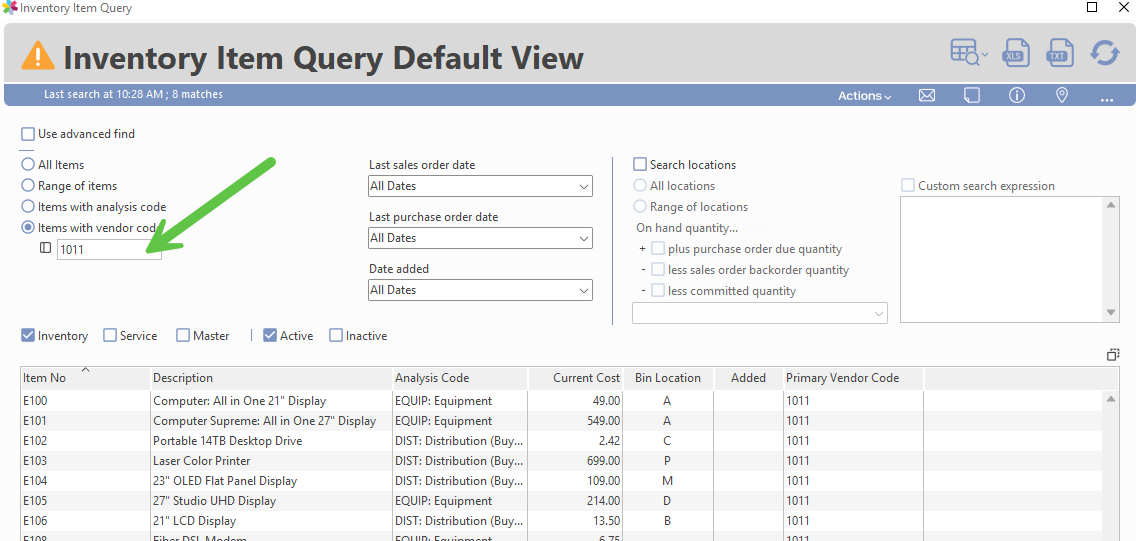This screenshot has width=1136, height=541.
Task: Select 21" LCD Display row
Action: point(562,521)
